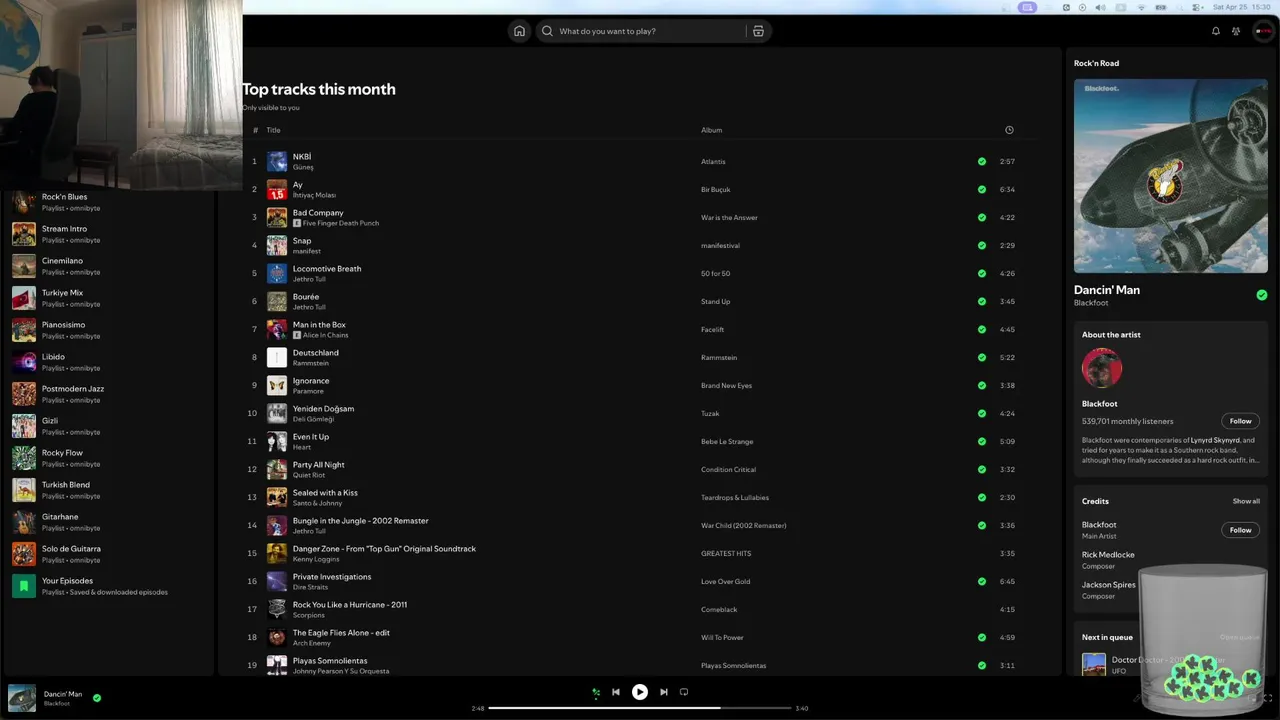This screenshot has width=1280, height=720.
Task: Open the War is the Answer album
Action: click(x=729, y=217)
